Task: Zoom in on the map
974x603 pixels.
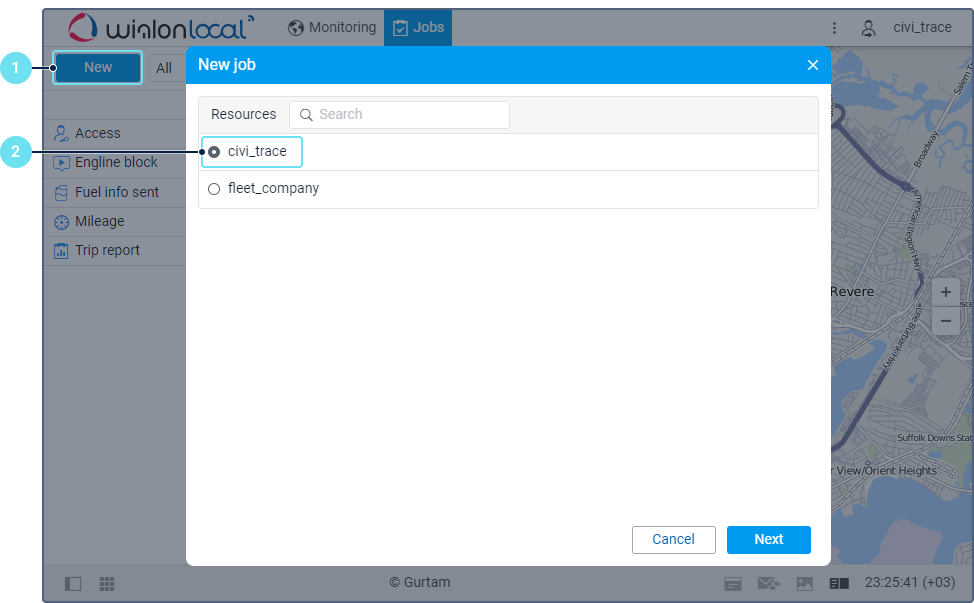Action: [x=946, y=293]
